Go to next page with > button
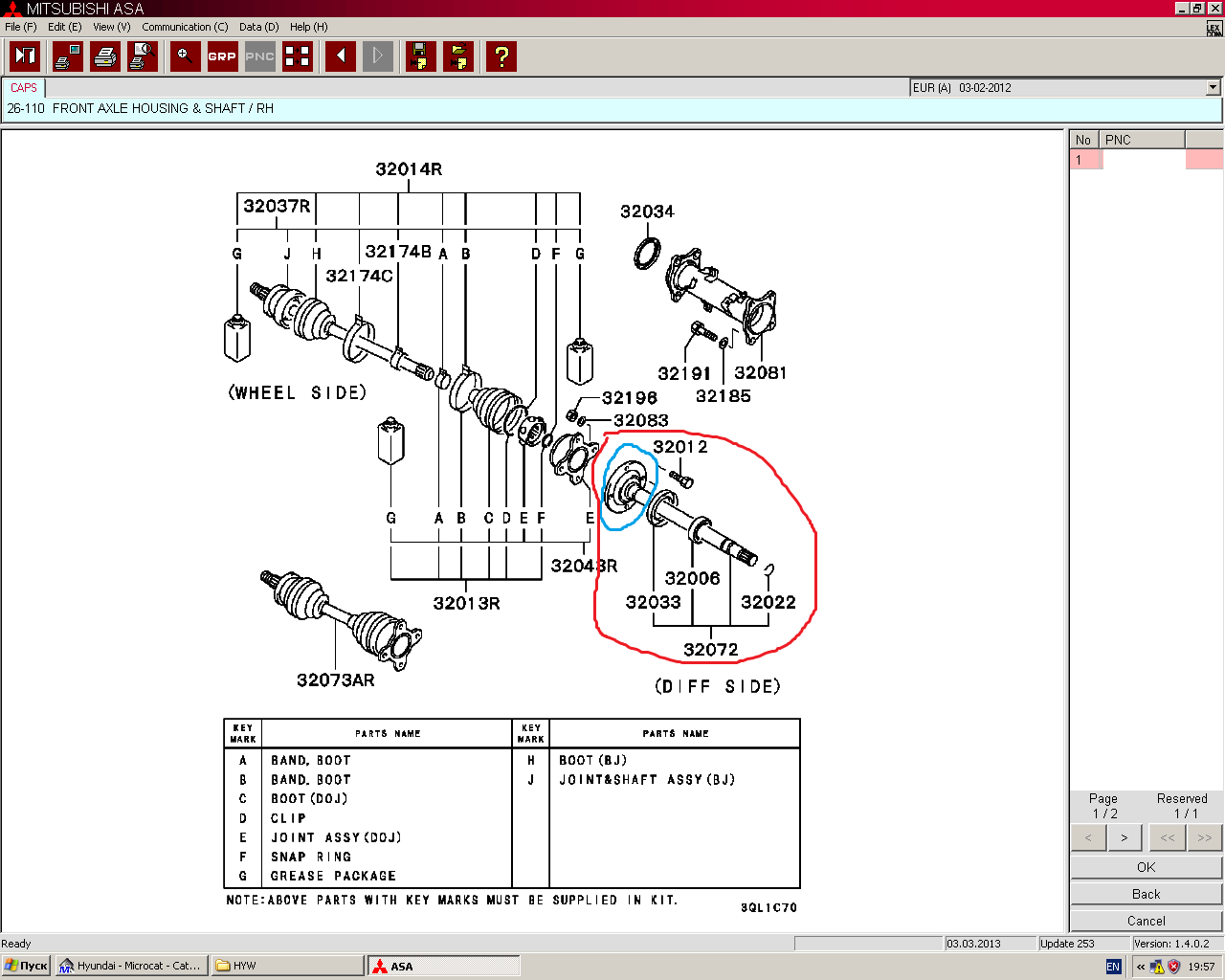Screen dimensions: 1225x980 point(1125,837)
